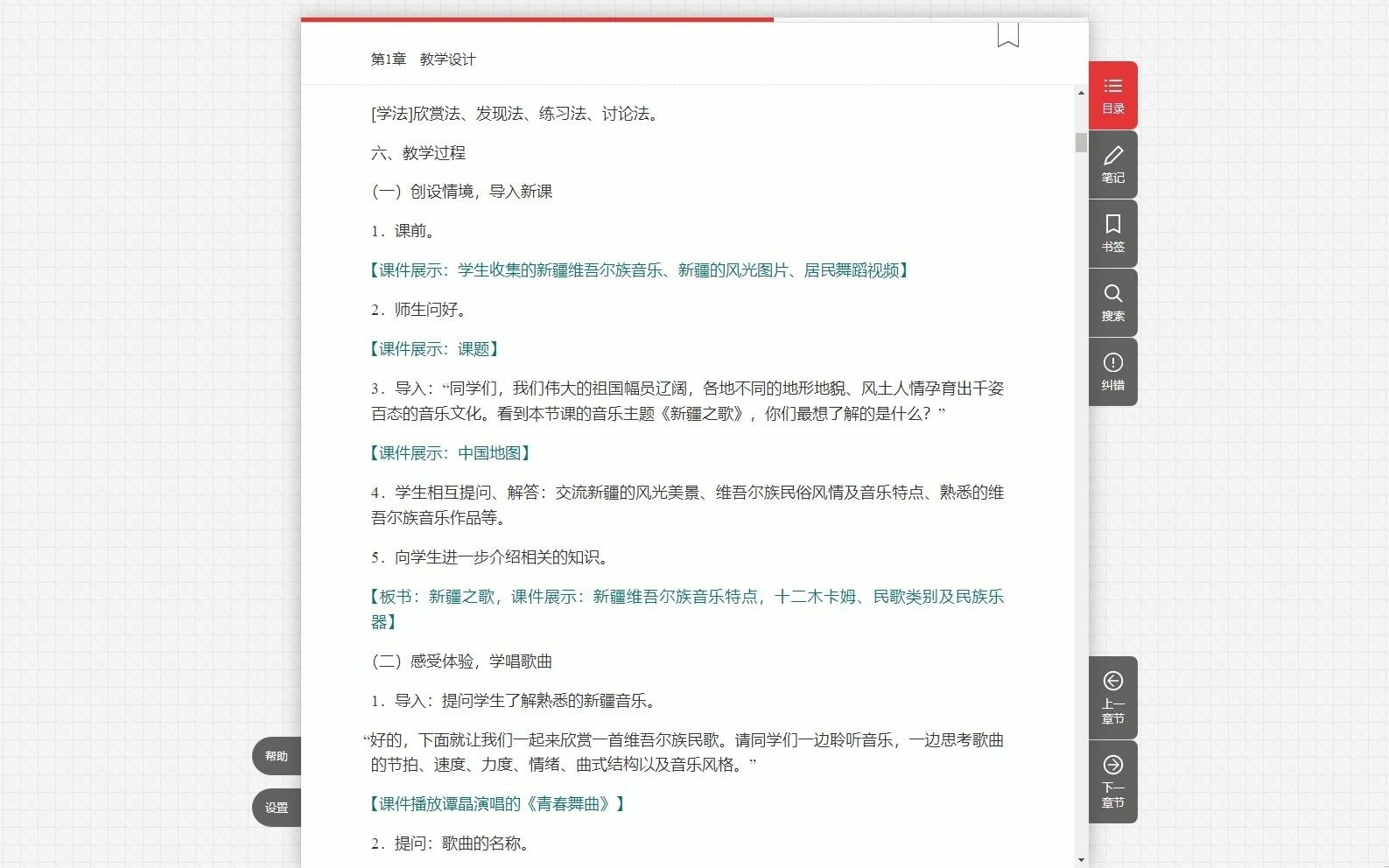Image resolution: width=1389 pixels, height=868 pixels.
Task: Click line 2．提问：歌曲的名称。
Action: [451, 843]
